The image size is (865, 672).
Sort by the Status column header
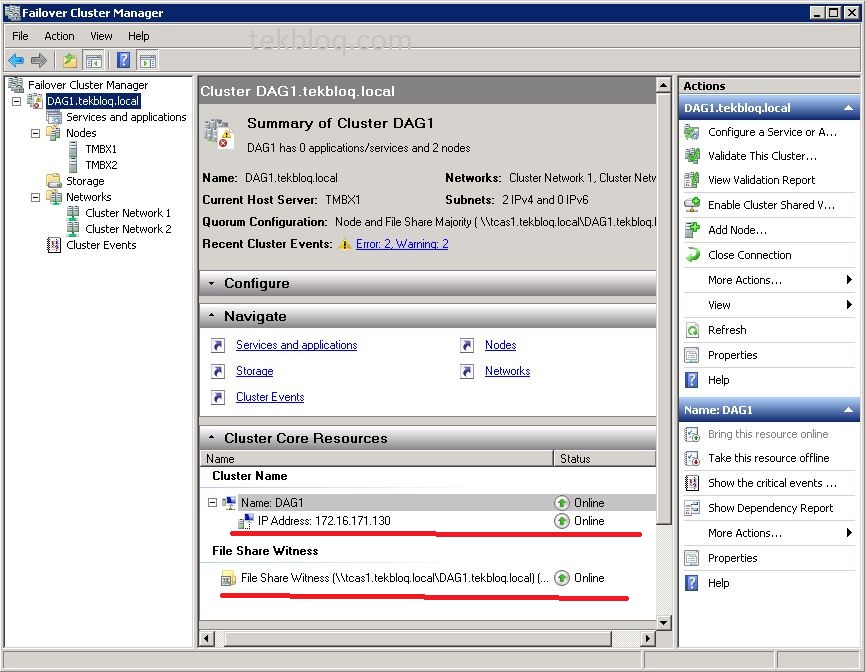(x=605, y=458)
